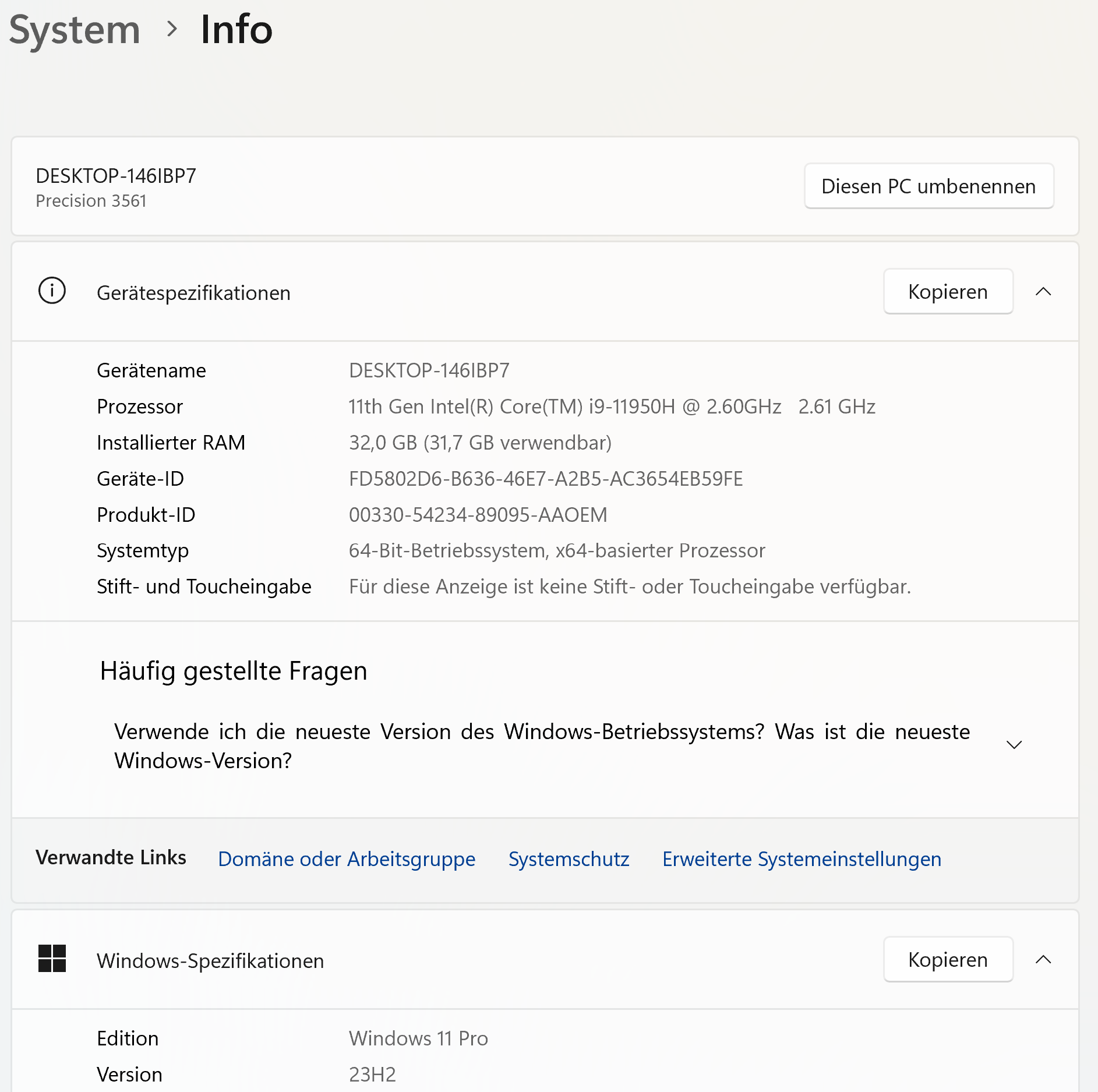
Task: Open the Domäne oder Arbeitsgruppe link
Action: pyautogui.click(x=347, y=859)
